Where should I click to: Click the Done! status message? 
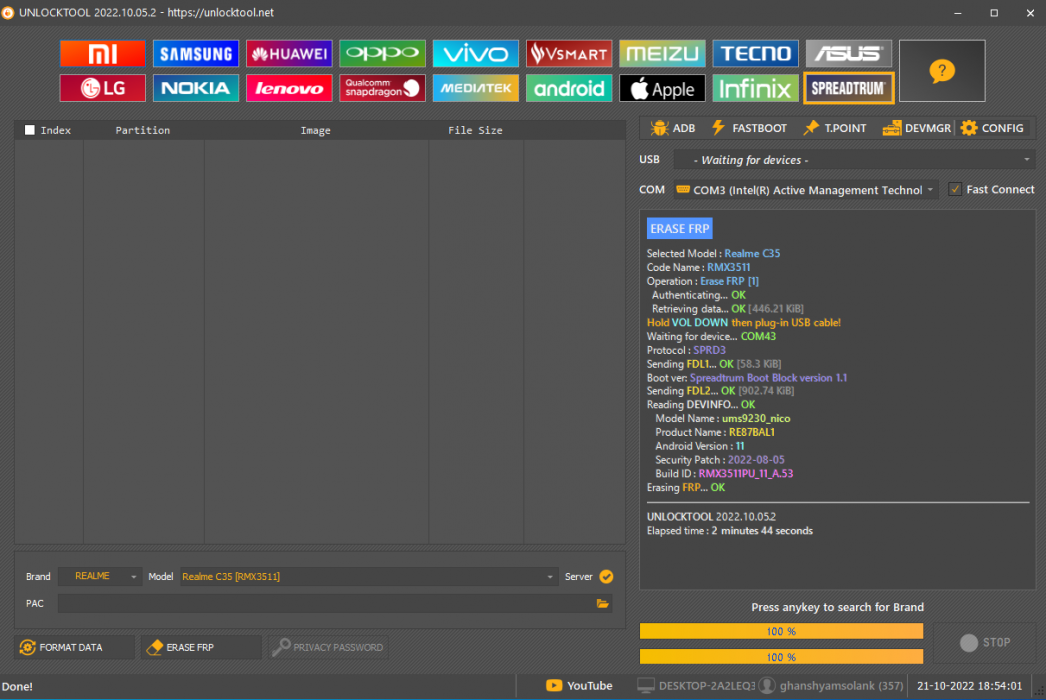click(17, 686)
